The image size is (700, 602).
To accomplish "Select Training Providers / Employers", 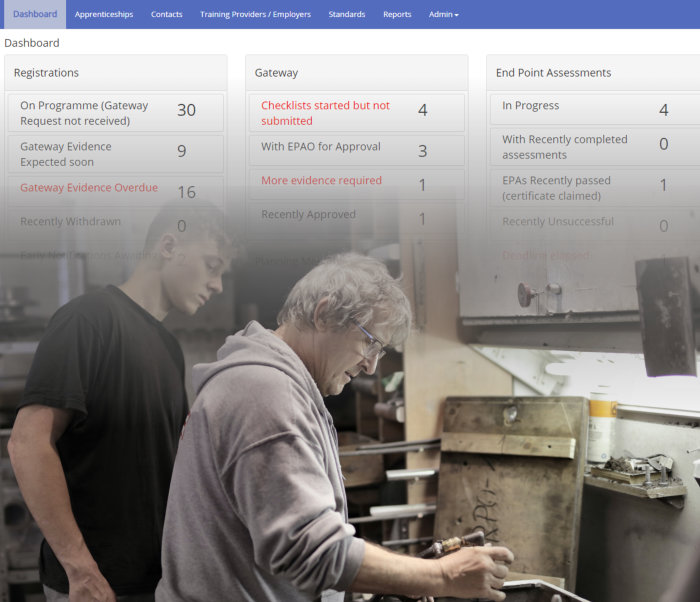I will (255, 14).
